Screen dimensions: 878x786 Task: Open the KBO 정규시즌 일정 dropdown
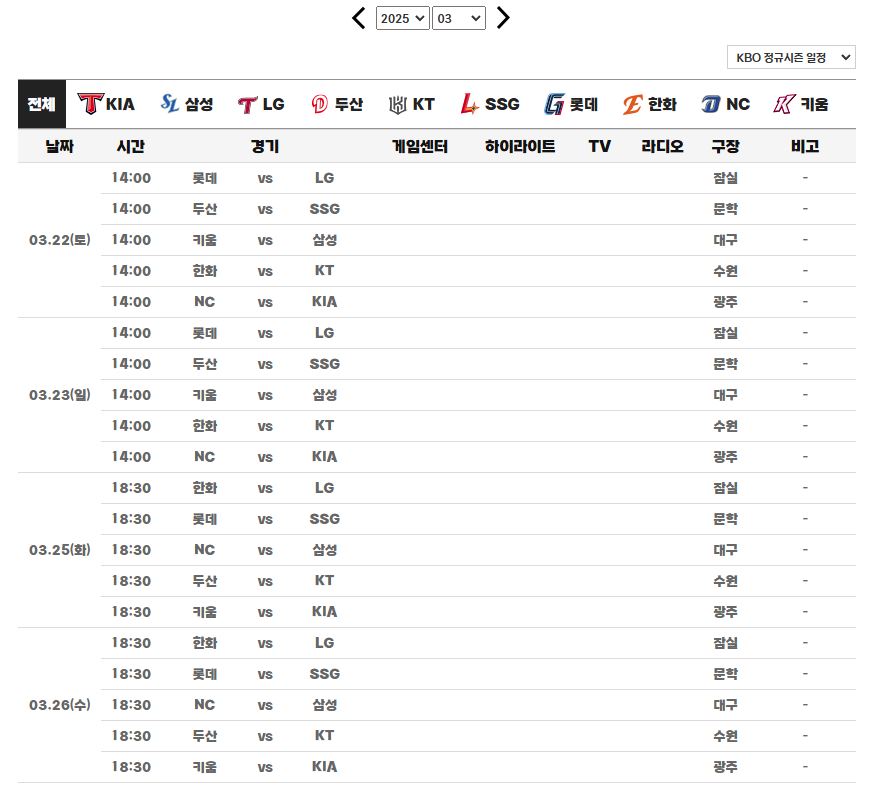[791, 57]
